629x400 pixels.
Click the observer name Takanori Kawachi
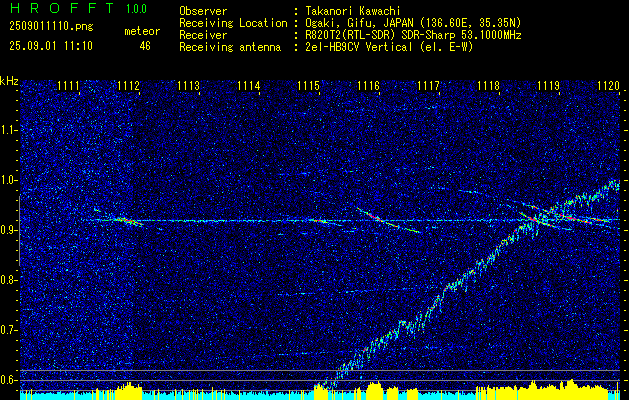coord(353,11)
